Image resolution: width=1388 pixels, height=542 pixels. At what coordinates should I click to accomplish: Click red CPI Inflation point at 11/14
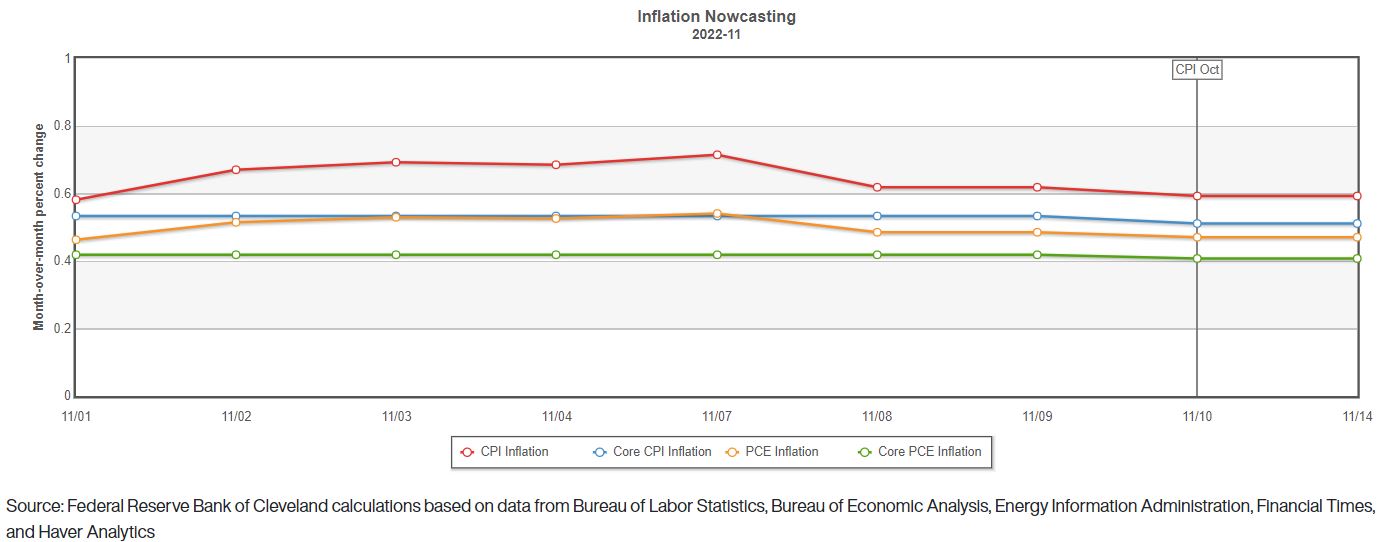1357,196
